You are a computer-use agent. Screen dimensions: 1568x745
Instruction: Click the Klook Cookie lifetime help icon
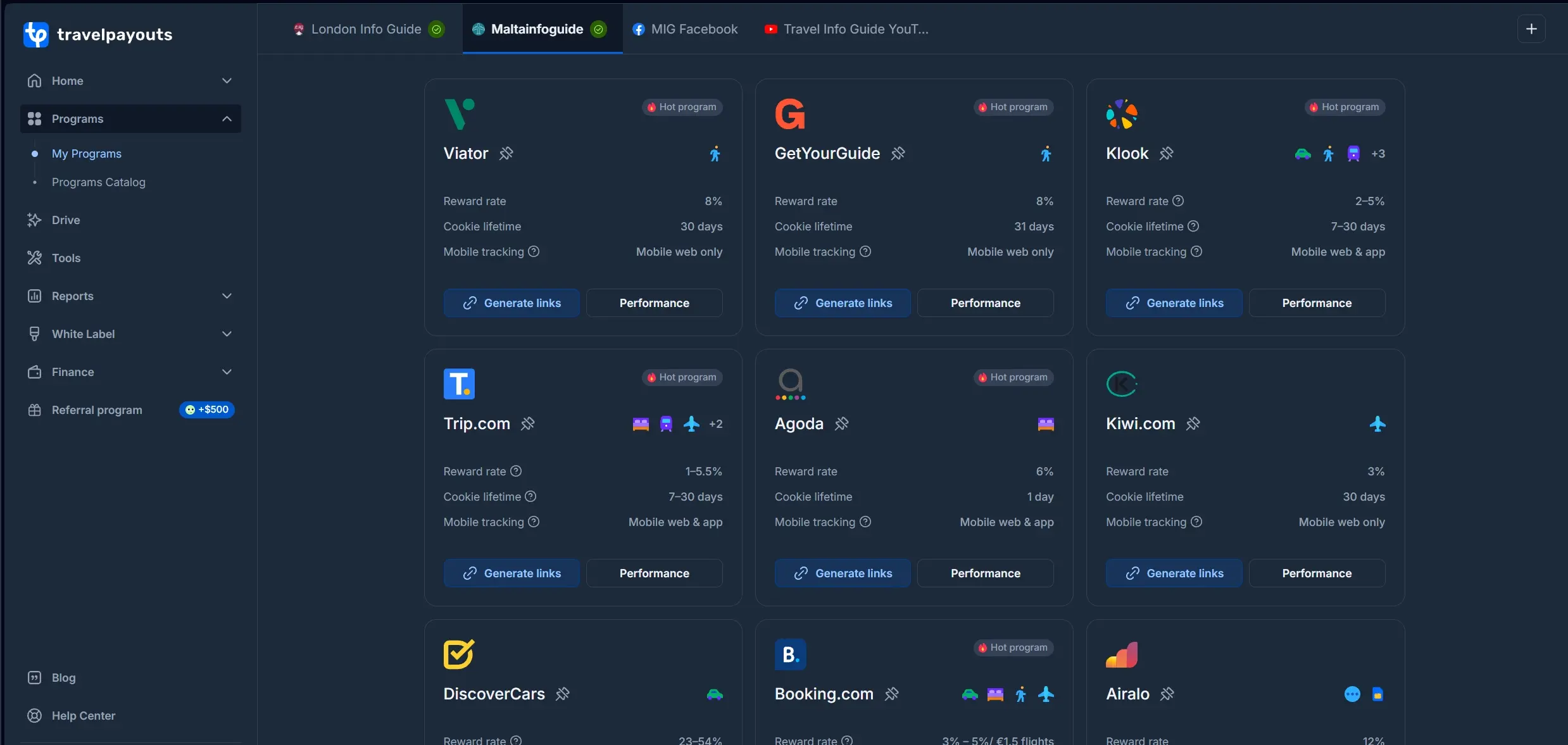[x=1193, y=226]
